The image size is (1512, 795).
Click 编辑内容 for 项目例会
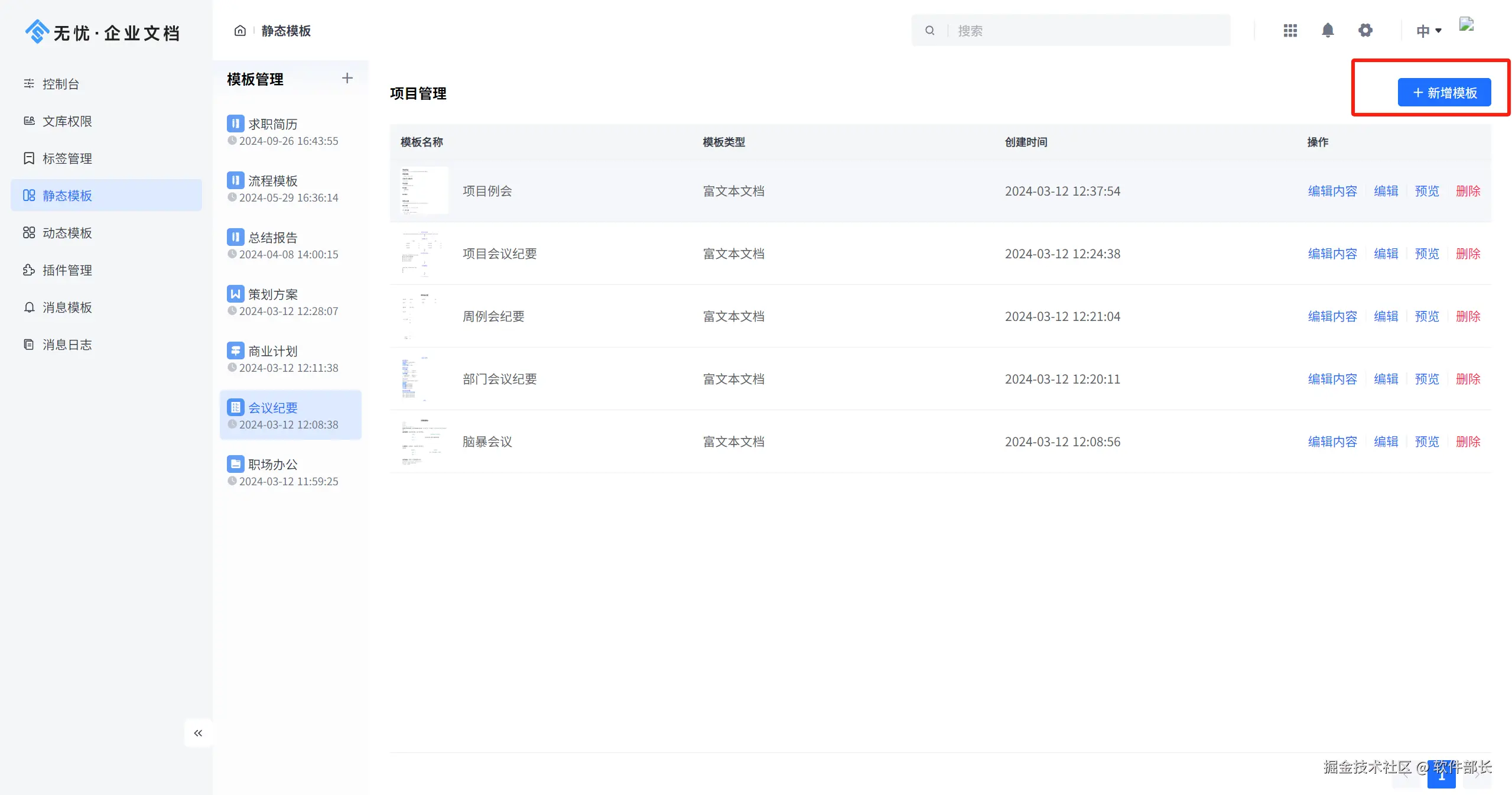[1332, 191]
